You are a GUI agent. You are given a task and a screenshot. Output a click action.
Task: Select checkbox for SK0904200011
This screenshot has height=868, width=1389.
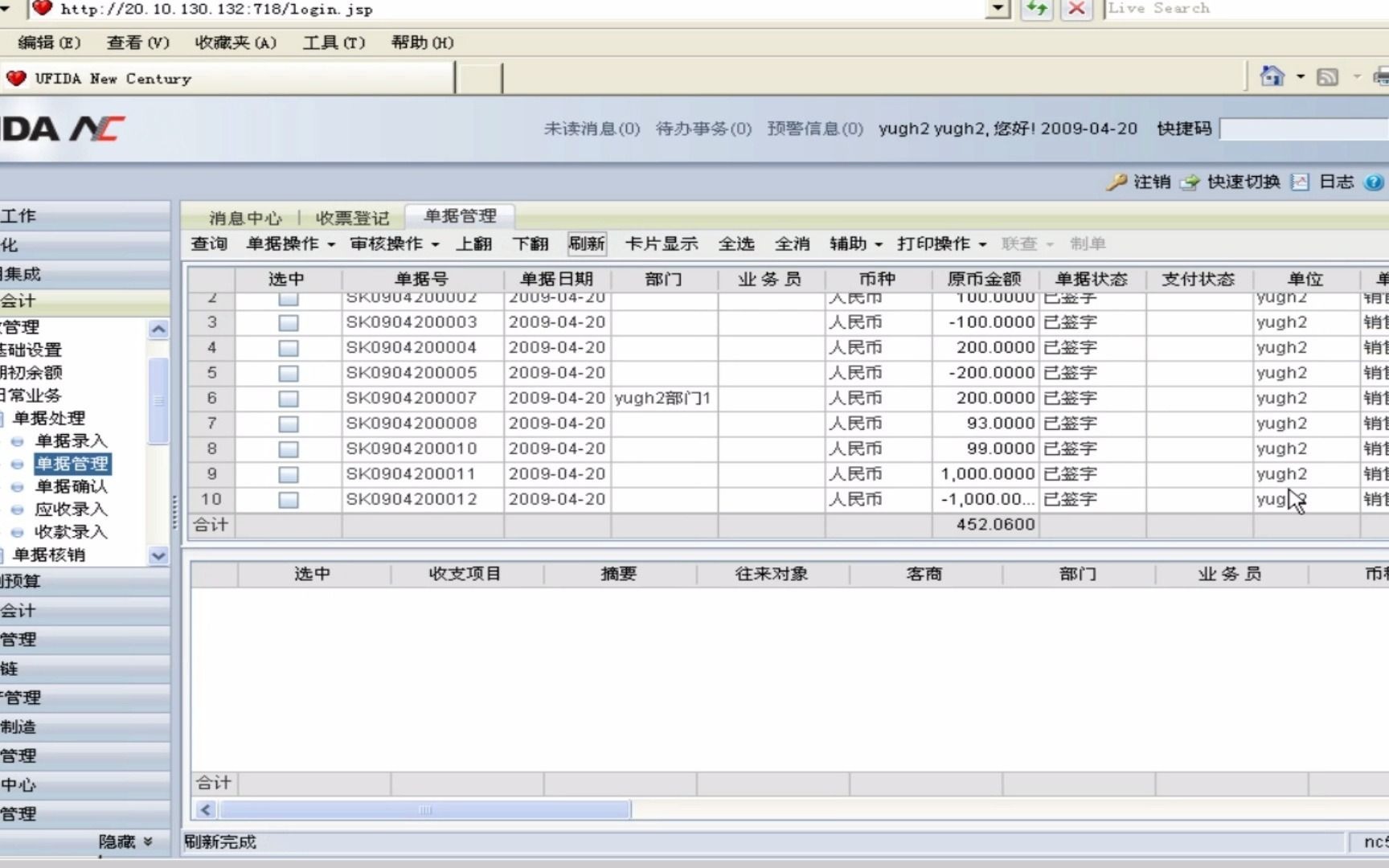(289, 474)
